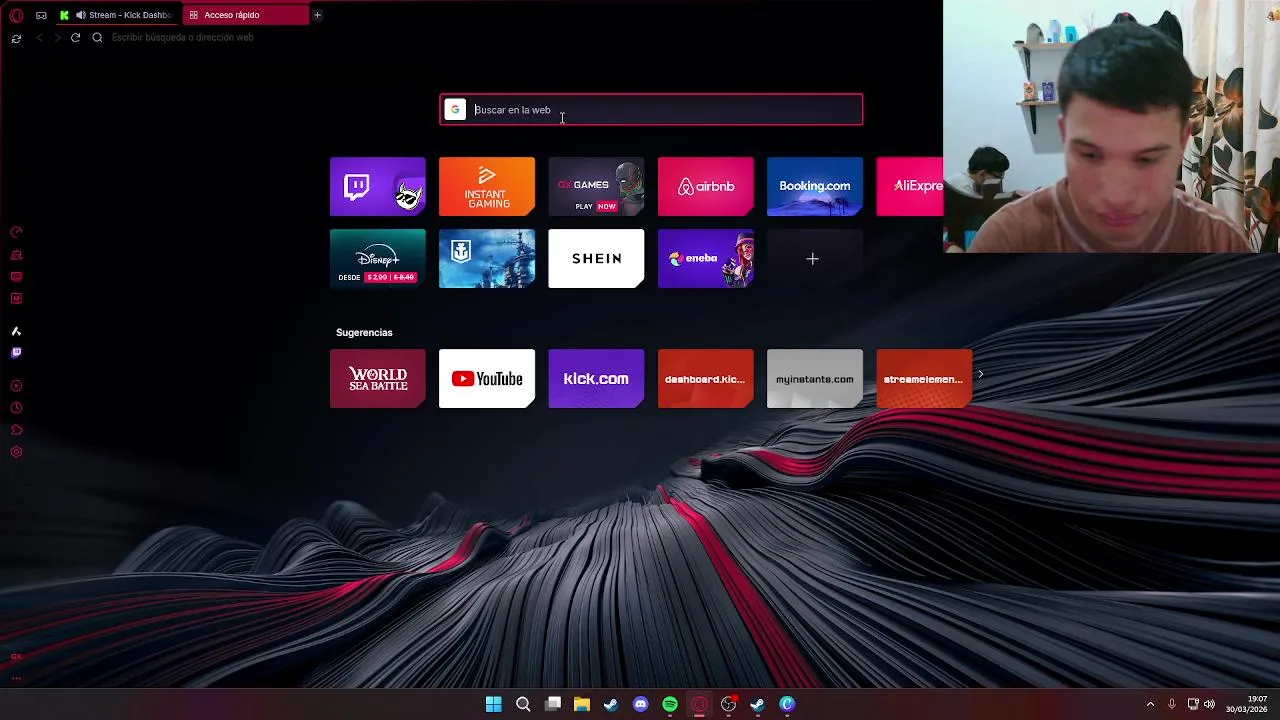Click the sidebar sync icon beside navigation arrows
Screen dimensions: 1280x720
coord(16,38)
